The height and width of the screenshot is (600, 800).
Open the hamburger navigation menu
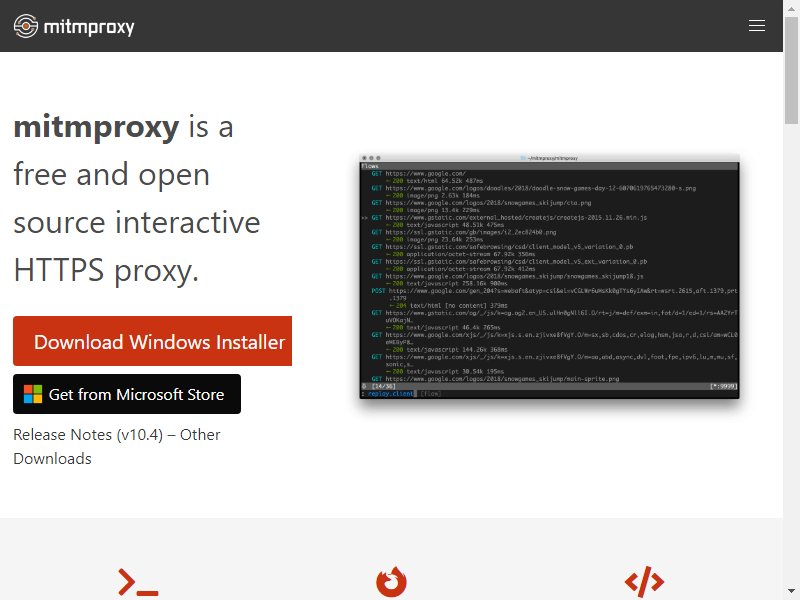tap(757, 26)
